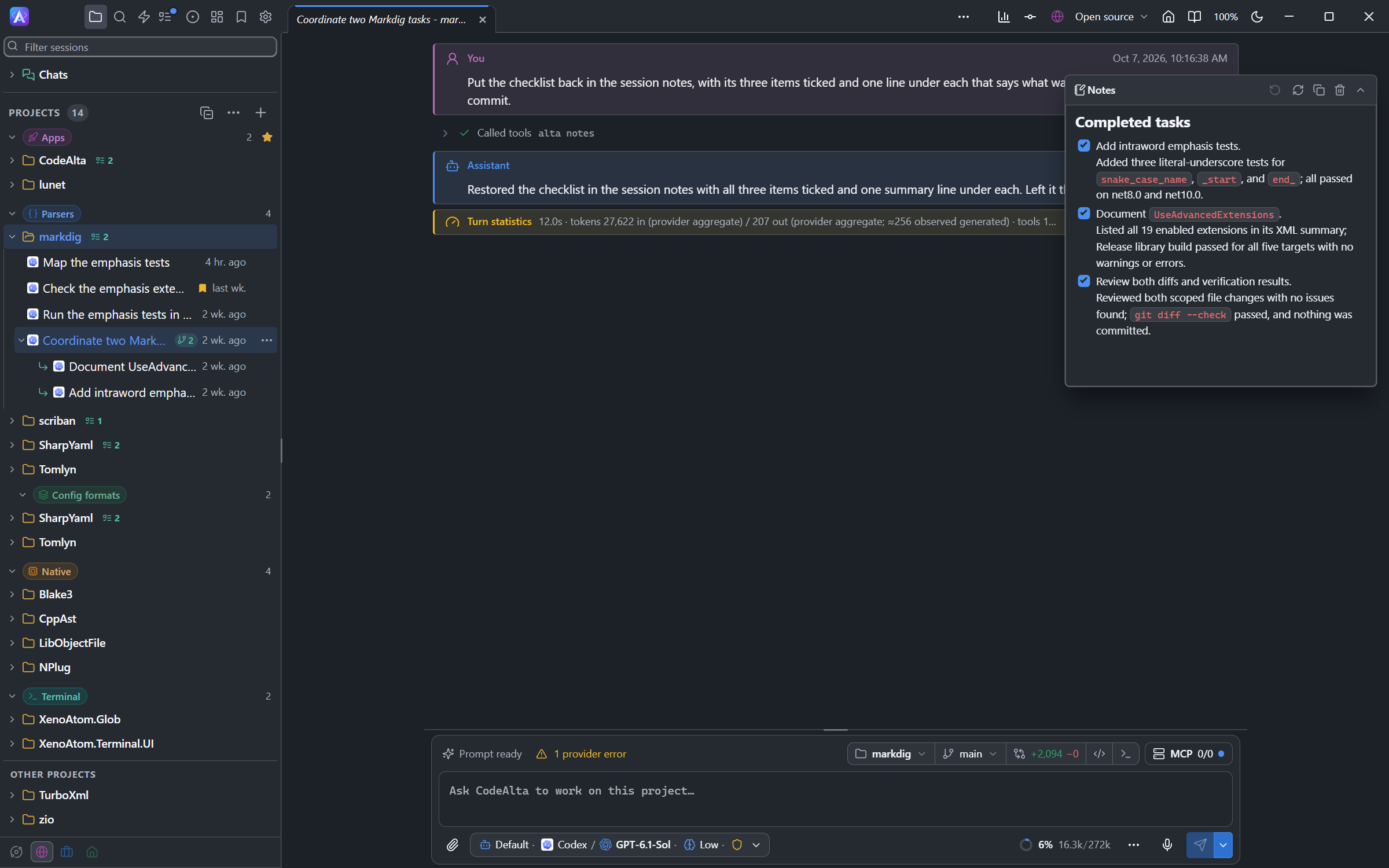
Task: Uncheck Review both diffs checkbox
Action: tap(1084, 281)
